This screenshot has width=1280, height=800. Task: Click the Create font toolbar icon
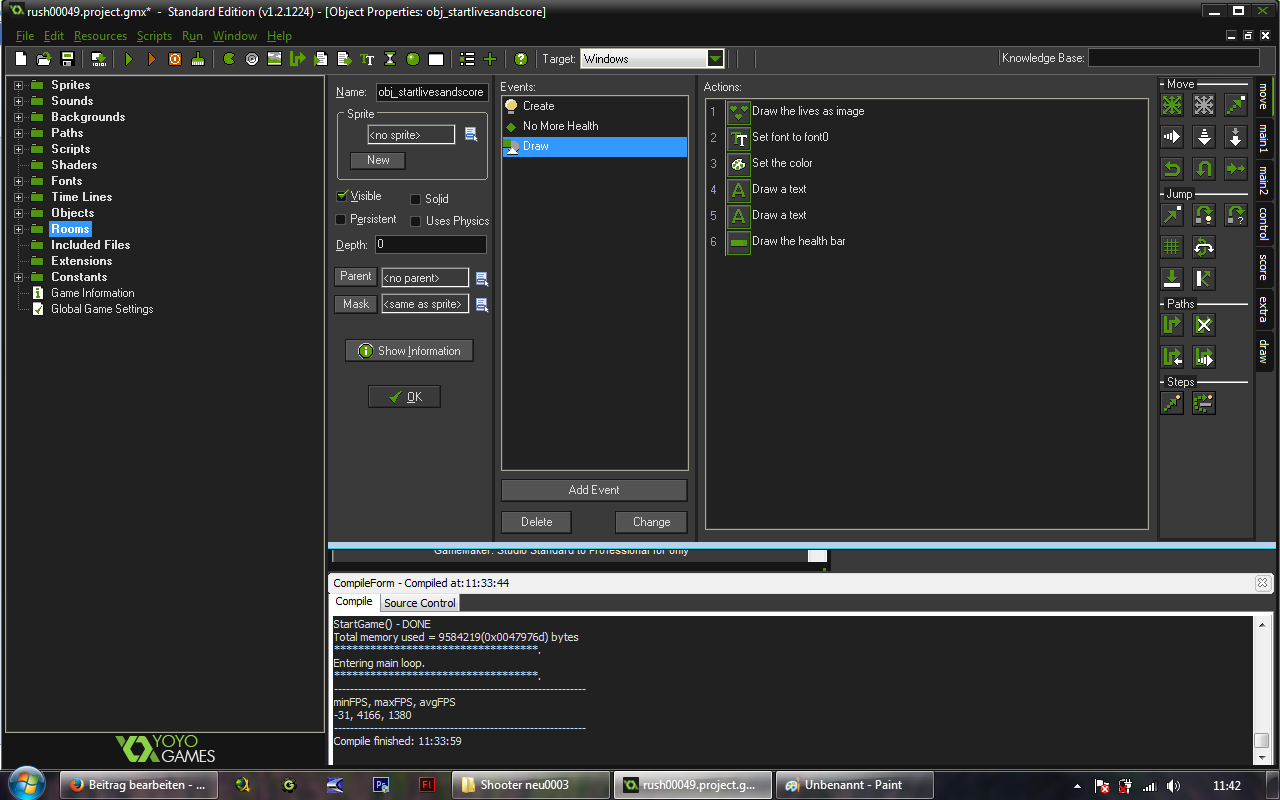[x=367, y=59]
